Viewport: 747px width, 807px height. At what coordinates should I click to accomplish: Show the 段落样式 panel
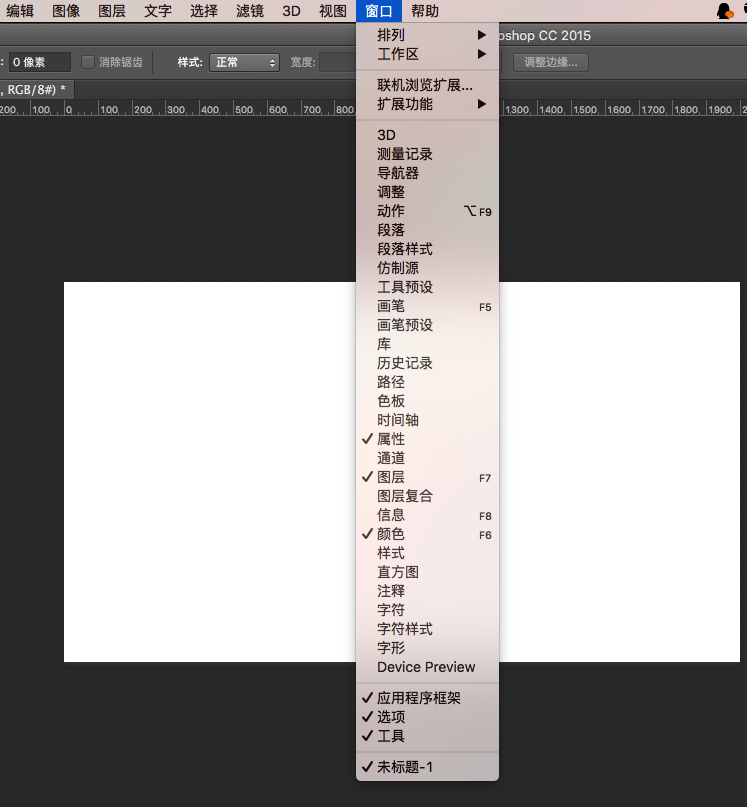coord(427,249)
